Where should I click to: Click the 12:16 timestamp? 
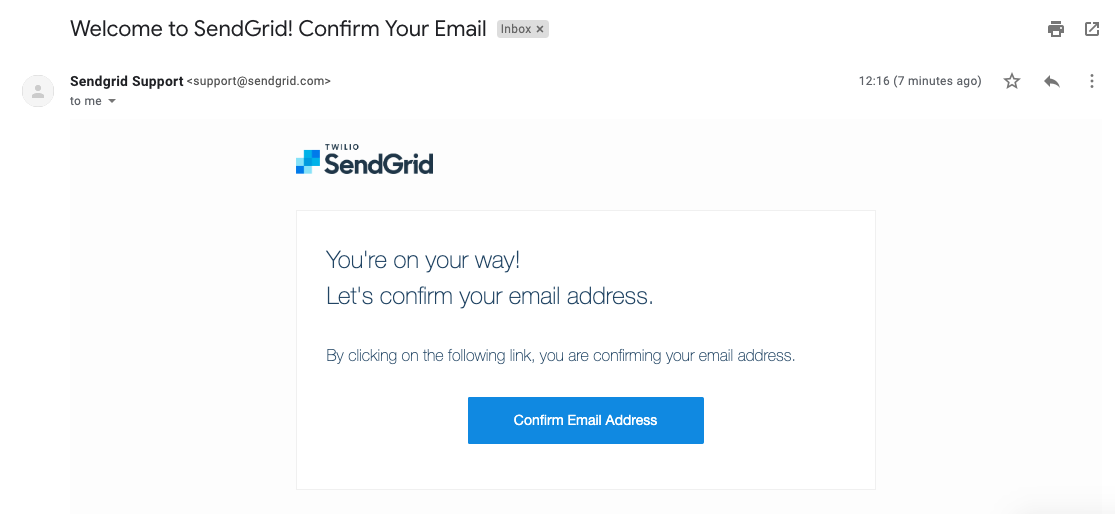[919, 81]
